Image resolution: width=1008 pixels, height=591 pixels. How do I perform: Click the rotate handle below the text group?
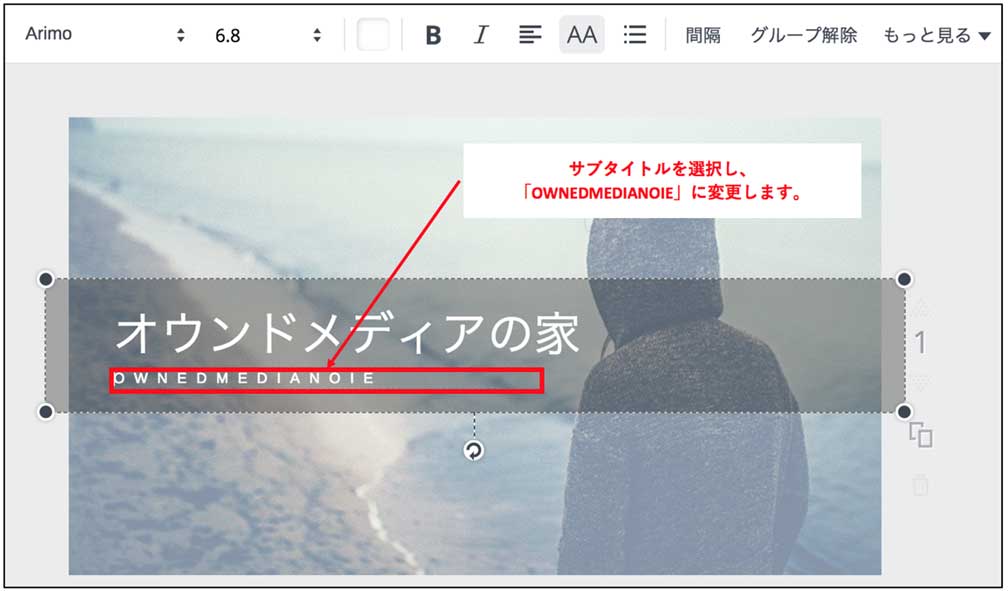tap(474, 451)
